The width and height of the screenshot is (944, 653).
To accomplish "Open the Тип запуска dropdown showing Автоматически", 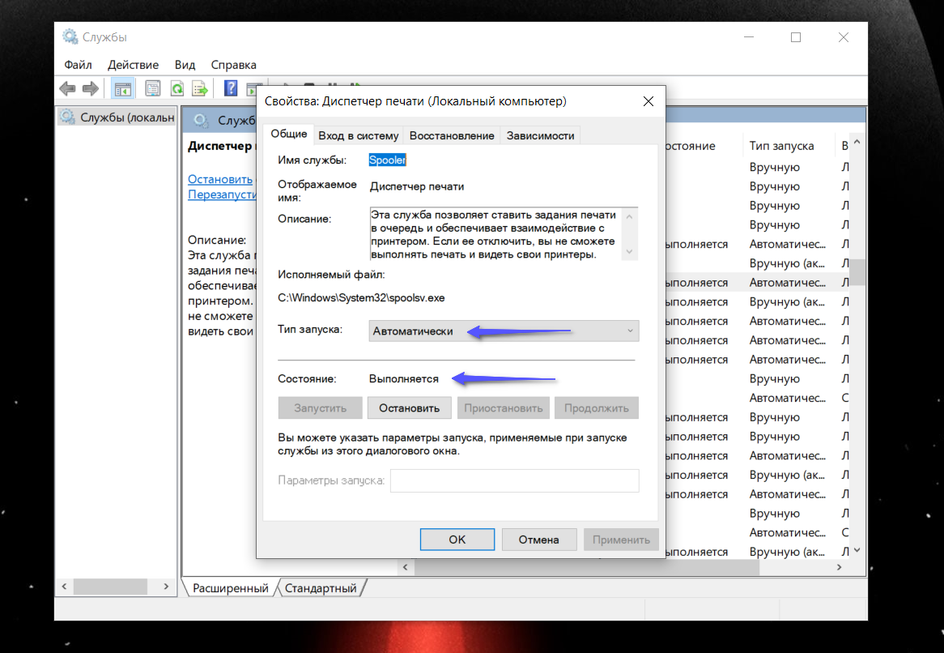I will 503,331.
